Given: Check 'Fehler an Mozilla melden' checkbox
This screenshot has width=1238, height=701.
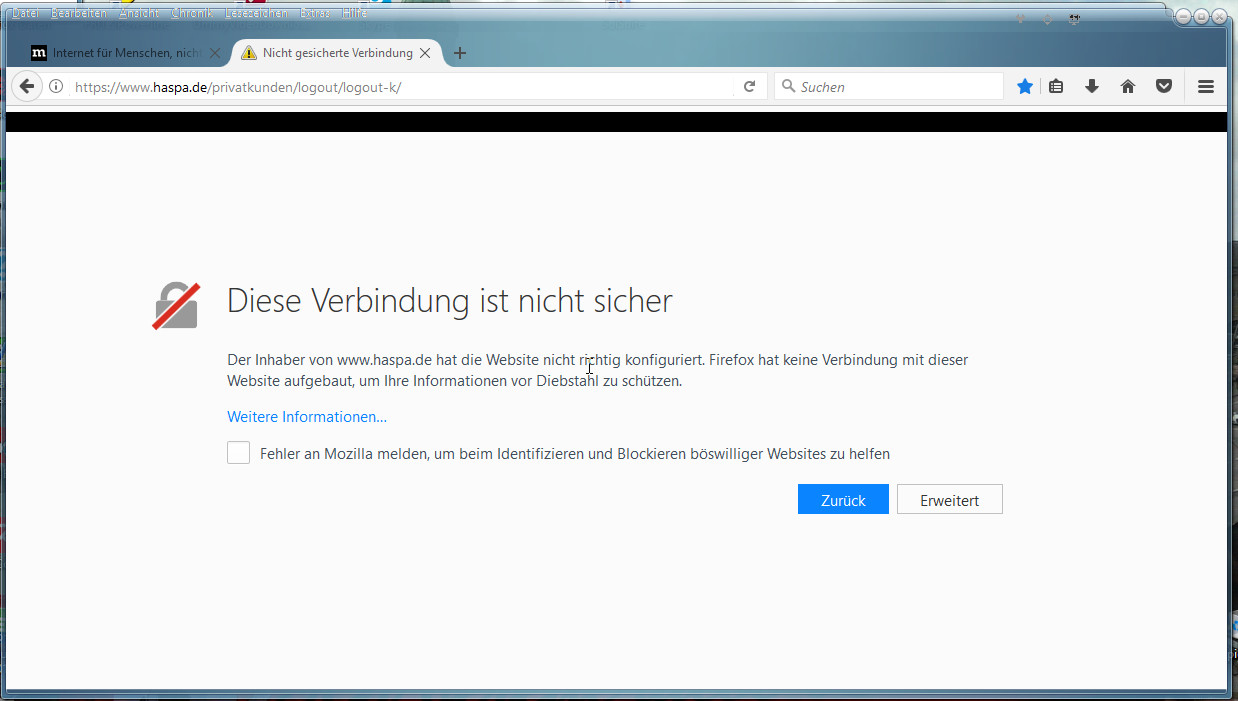Looking at the screenshot, I should [238, 453].
